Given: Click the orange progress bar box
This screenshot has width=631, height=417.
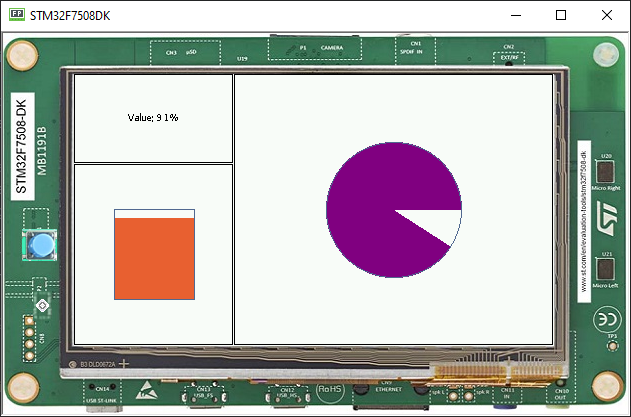Looking at the screenshot, I should 154,259.
